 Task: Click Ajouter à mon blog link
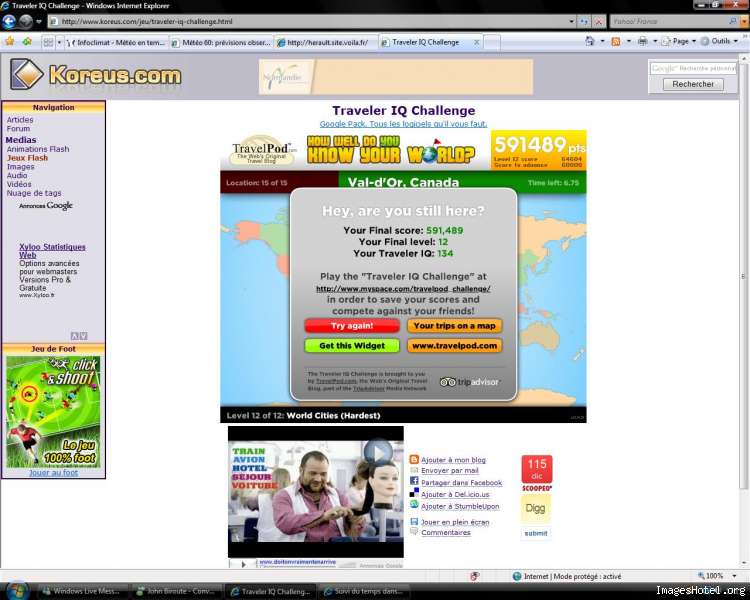453,460
